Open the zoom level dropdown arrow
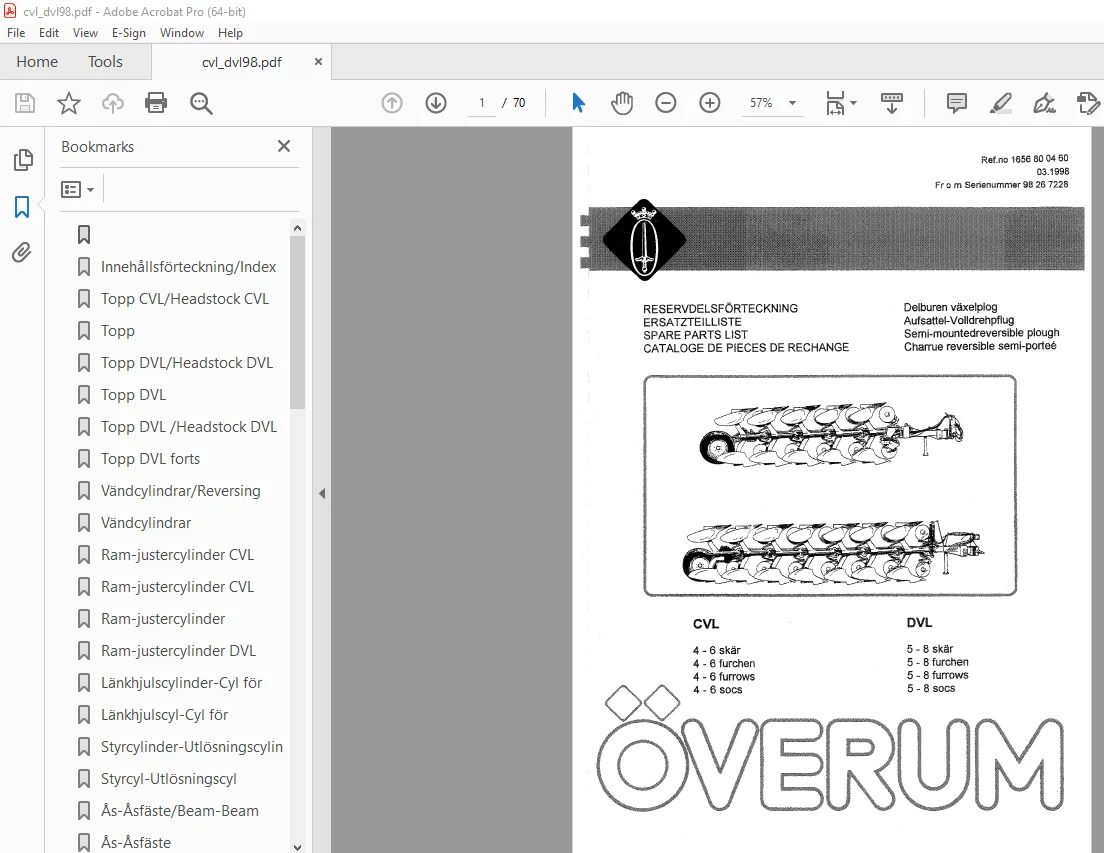 click(792, 103)
